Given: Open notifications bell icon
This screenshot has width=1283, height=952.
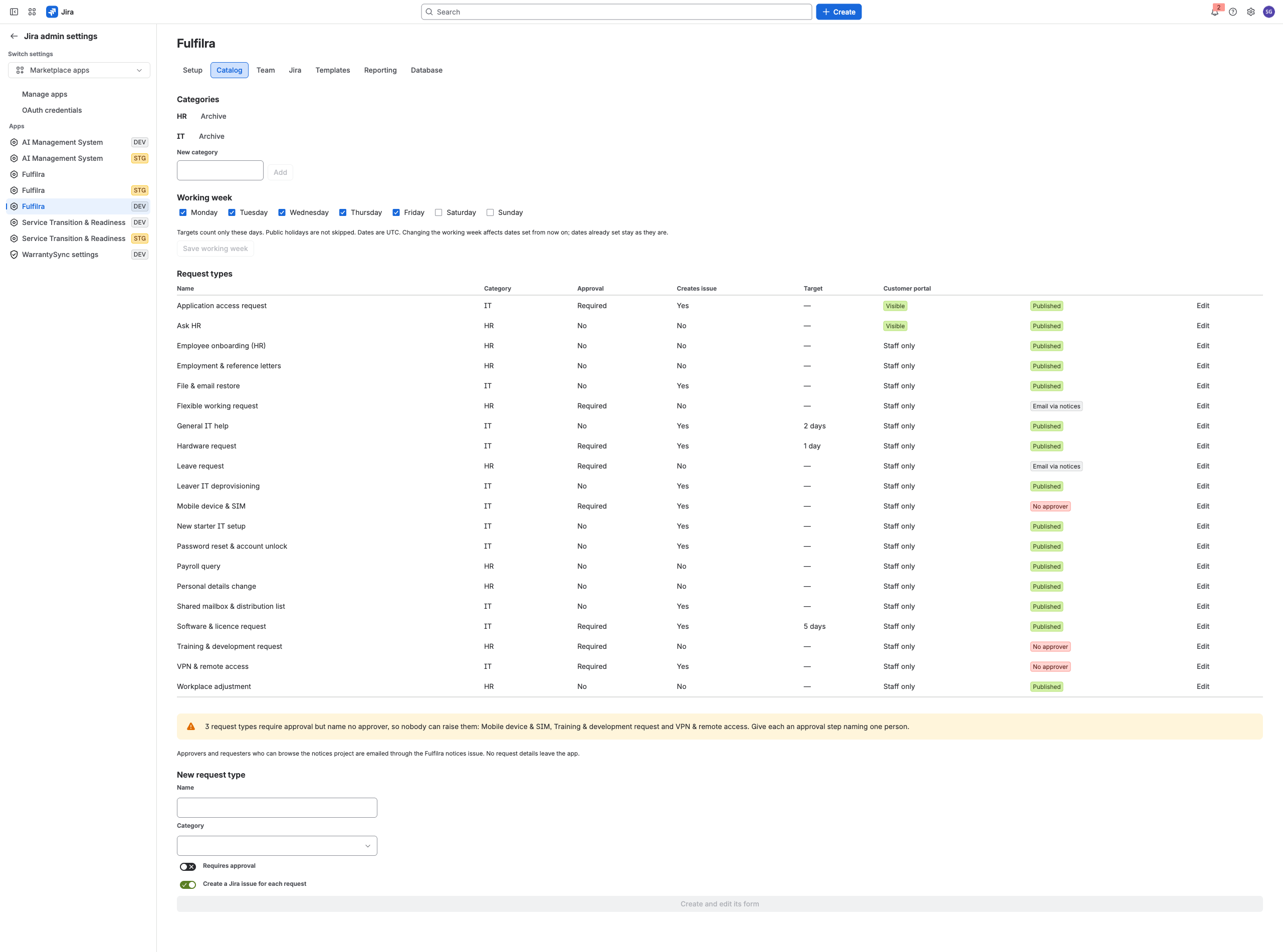Looking at the screenshot, I should coord(1215,12).
